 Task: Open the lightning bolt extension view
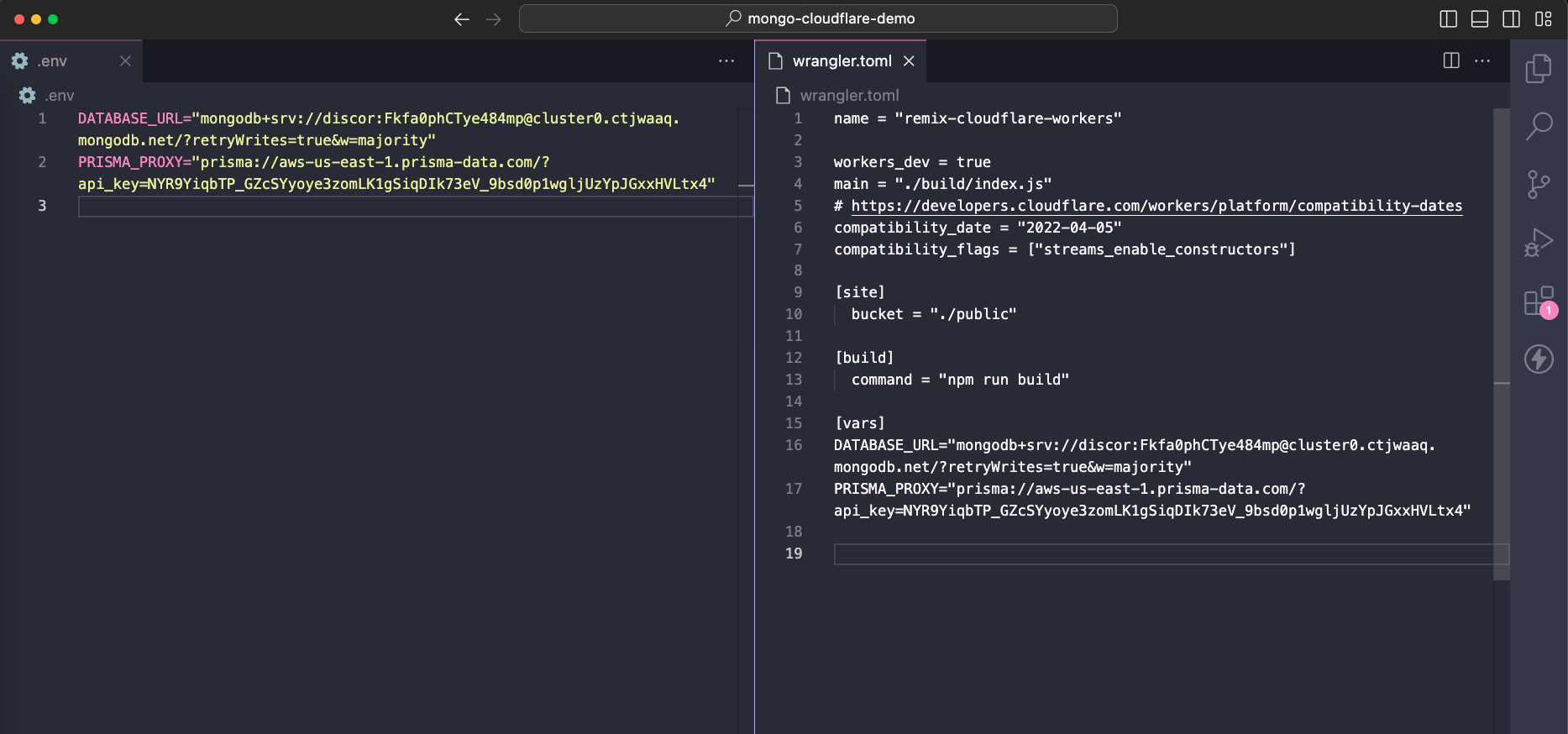(1539, 359)
